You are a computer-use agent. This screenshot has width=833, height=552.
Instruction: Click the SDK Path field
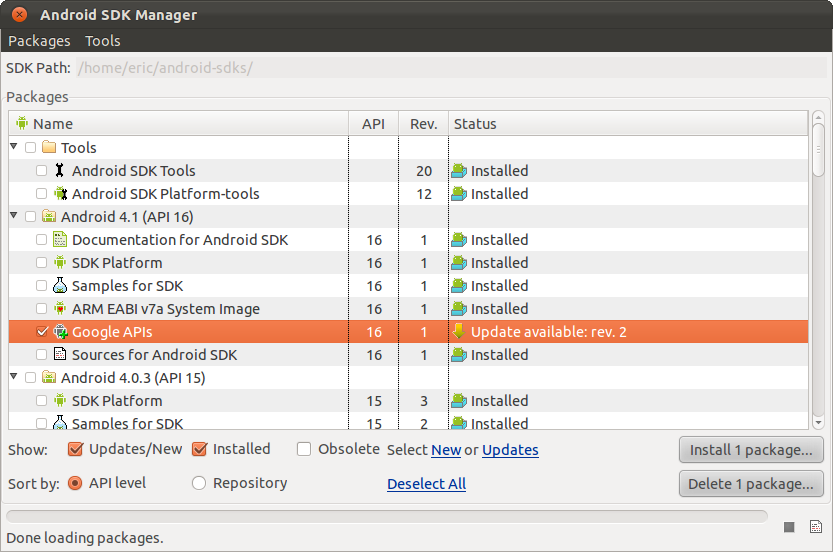click(x=451, y=68)
